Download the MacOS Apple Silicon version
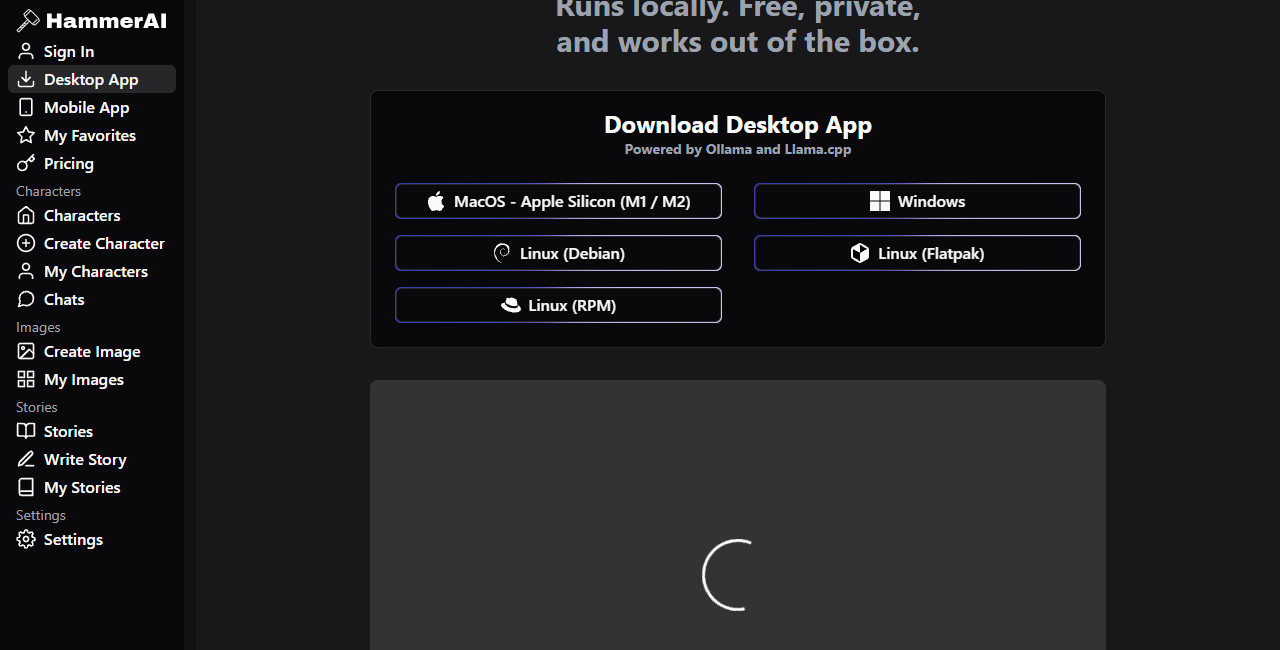The width and height of the screenshot is (1280, 650). (558, 201)
